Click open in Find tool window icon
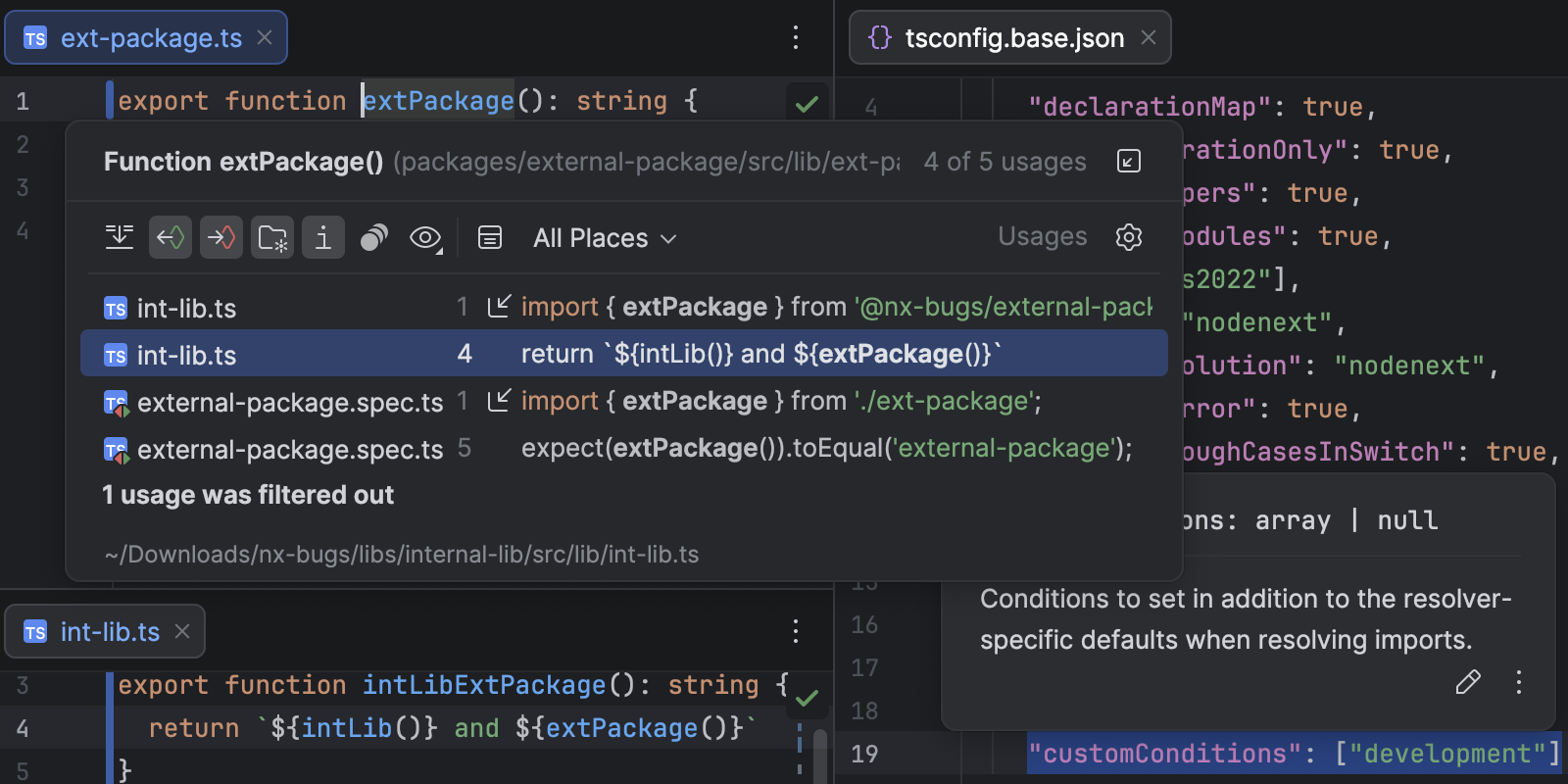The width and height of the screenshot is (1568, 784). [1129, 162]
